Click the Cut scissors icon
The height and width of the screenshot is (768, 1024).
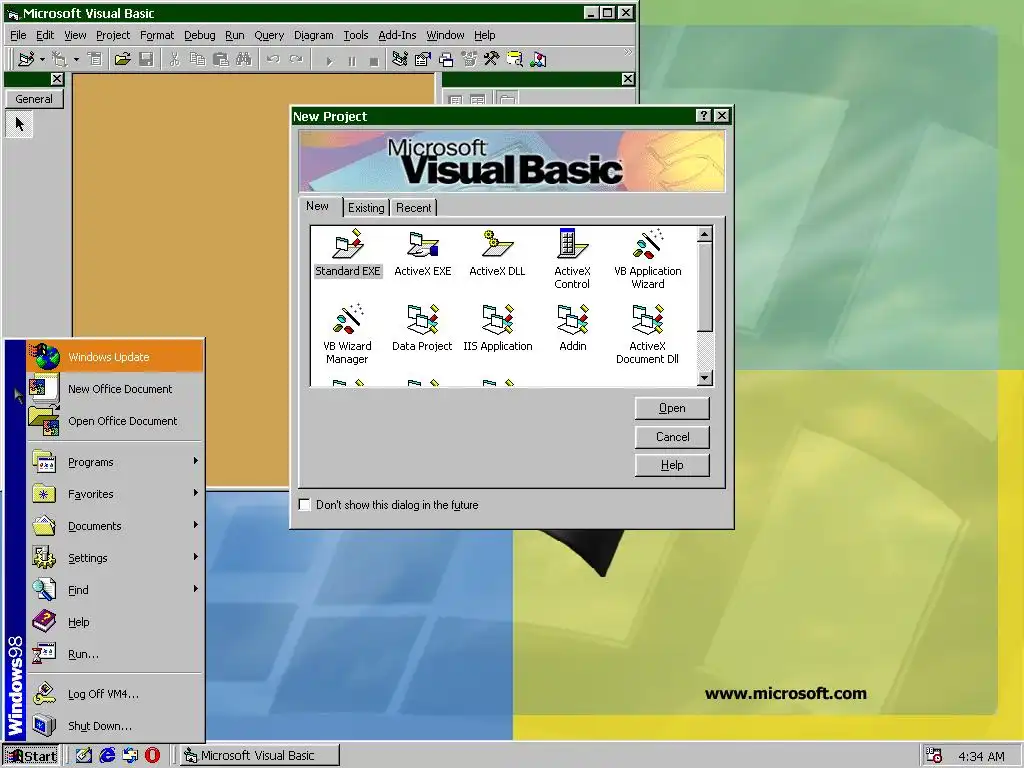[174, 59]
